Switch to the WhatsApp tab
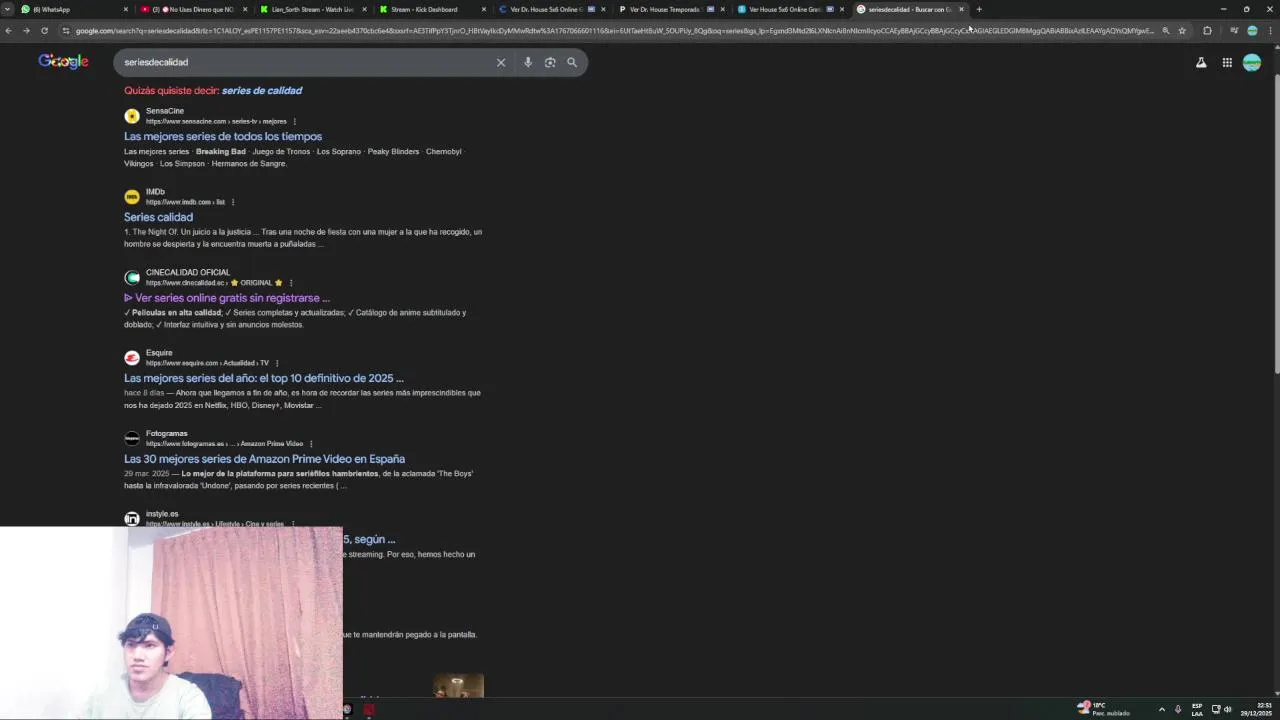This screenshot has width=1280, height=720. [74, 9]
